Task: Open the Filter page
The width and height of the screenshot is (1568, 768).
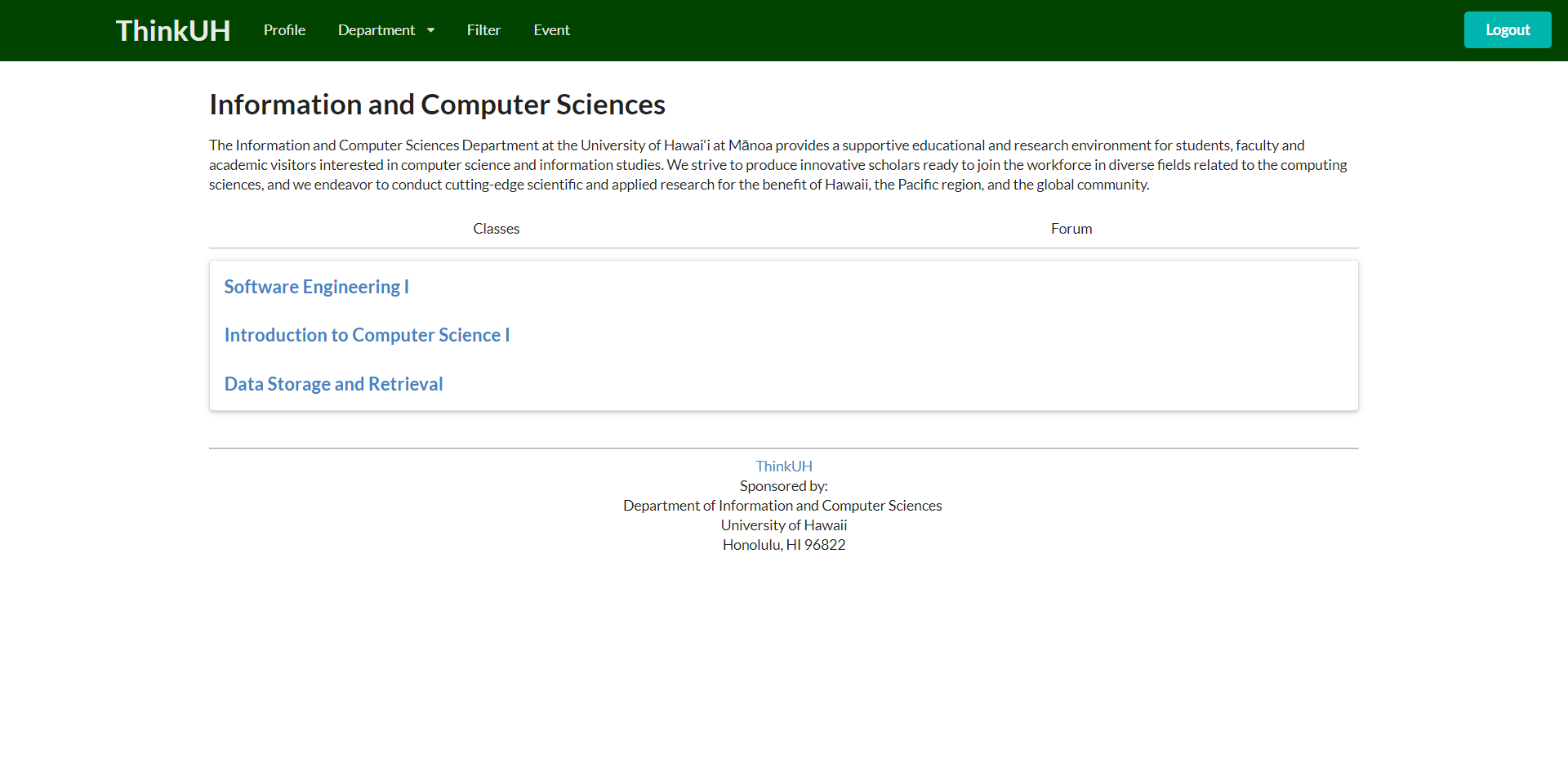Action: point(483,30)
